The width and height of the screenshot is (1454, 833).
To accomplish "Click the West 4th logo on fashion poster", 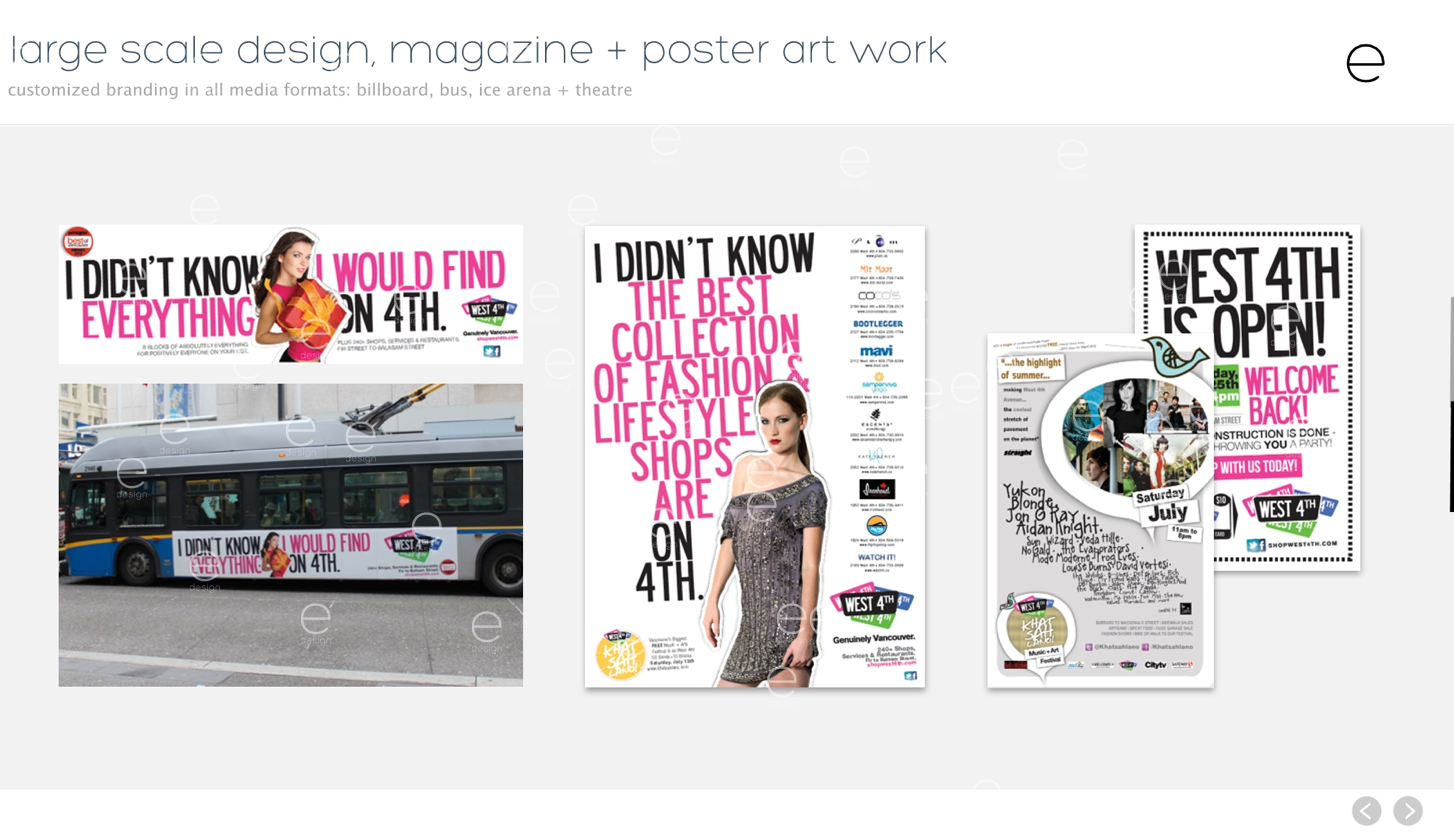I will (x=870, y=606).
